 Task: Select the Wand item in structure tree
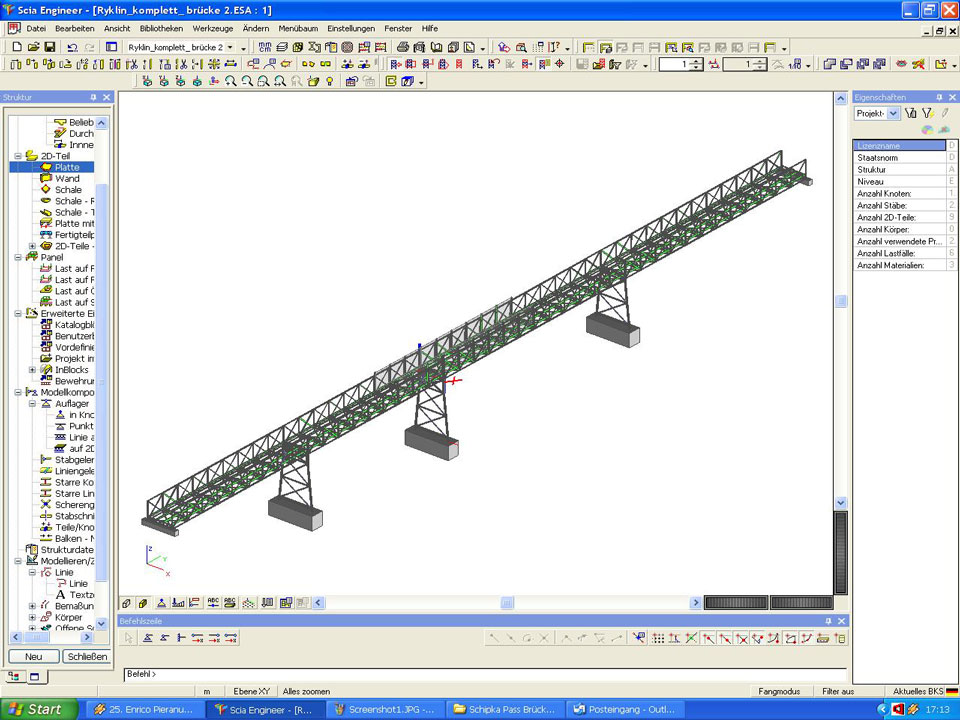click(67, 178)
